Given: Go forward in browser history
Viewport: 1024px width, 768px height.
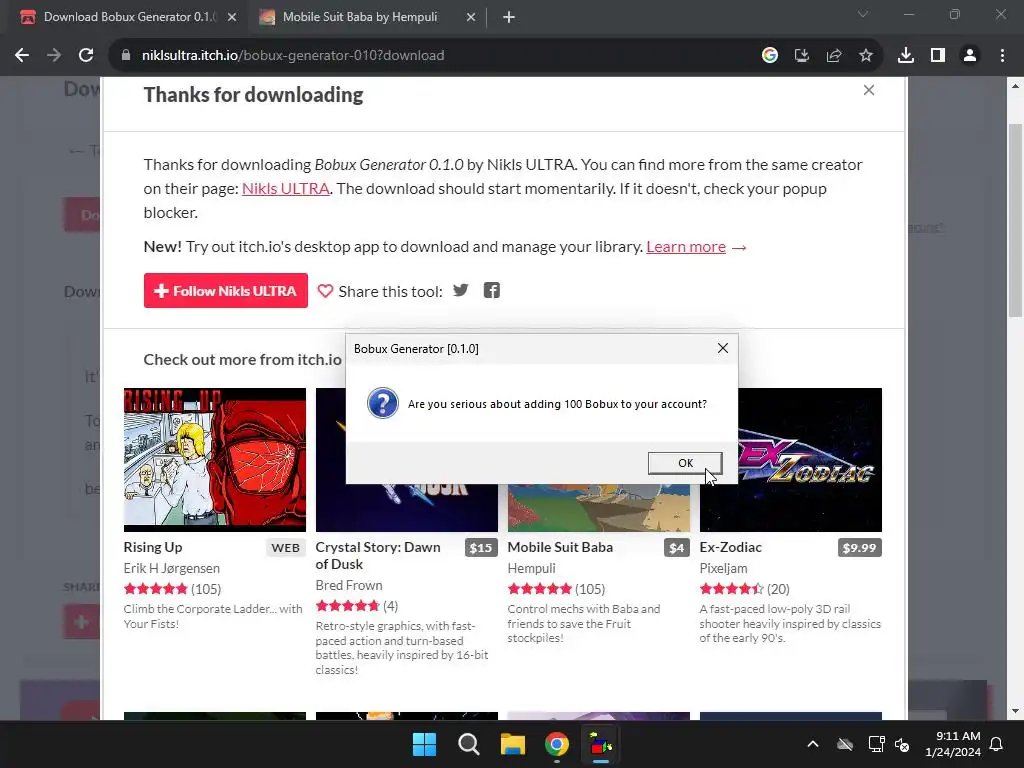Looking at the screenshot, I should (x=54, y=56).
